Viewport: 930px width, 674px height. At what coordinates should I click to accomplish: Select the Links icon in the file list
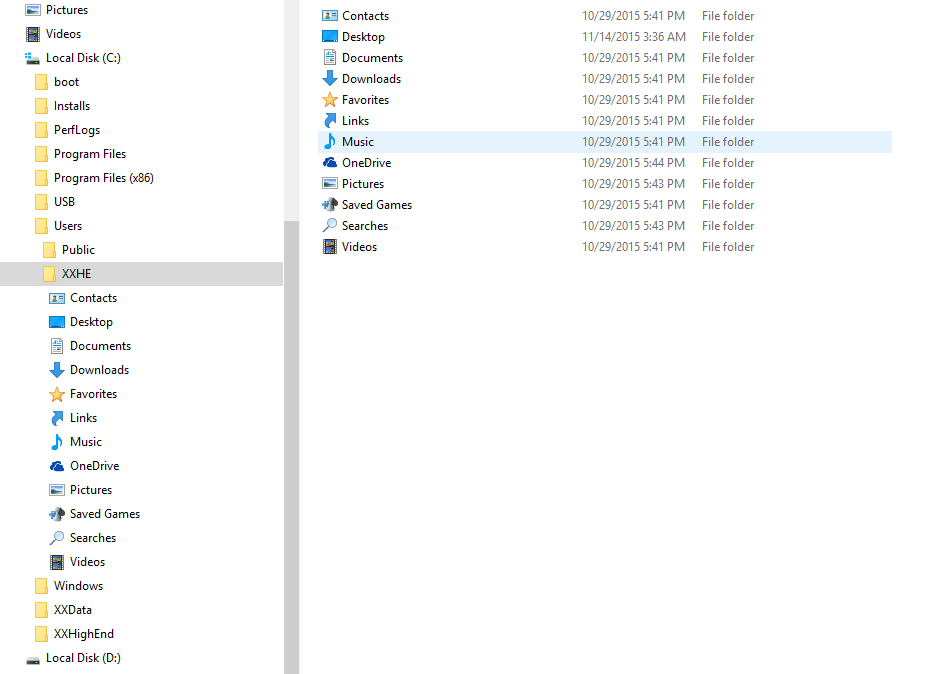[330, 120]
